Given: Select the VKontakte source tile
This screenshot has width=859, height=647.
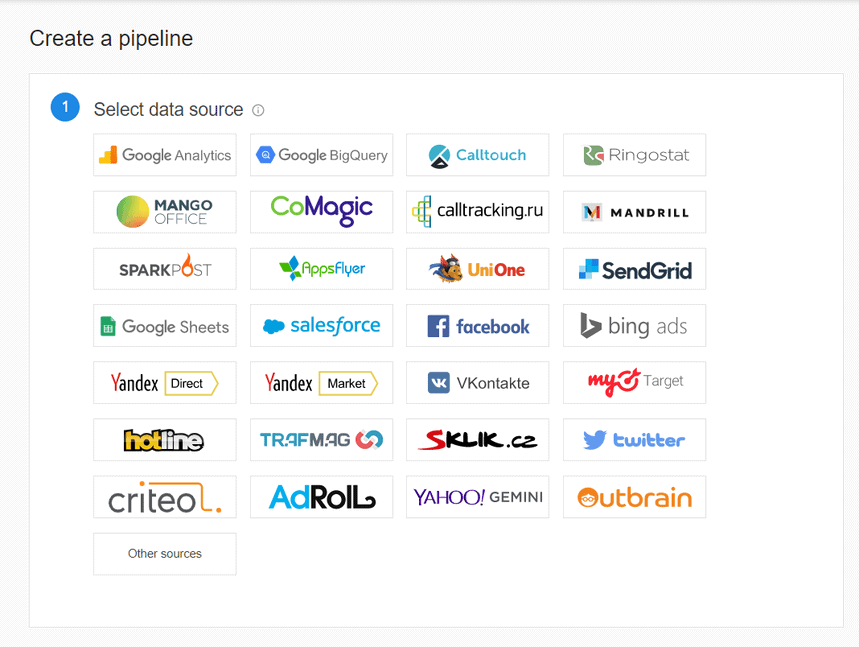Looking at the screenshot, I should click(477, 383).
